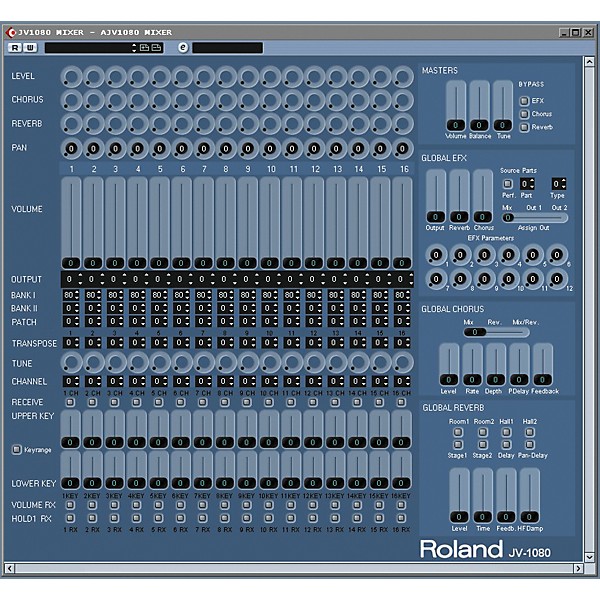Click the Global Chorus Rate fader

tap(472, 365)
